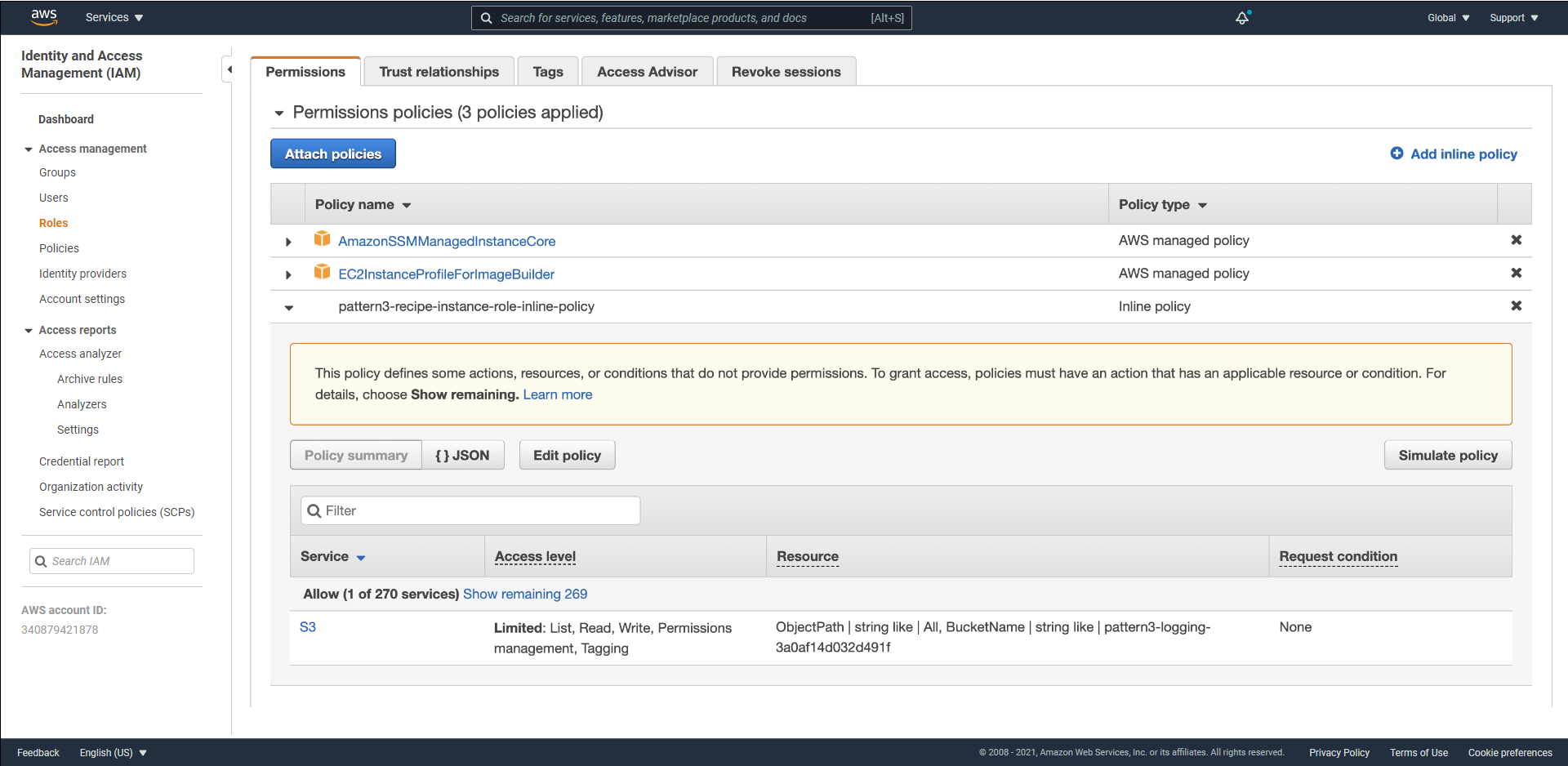Collapse Access reports sidebar group

[x=29, y=331]
